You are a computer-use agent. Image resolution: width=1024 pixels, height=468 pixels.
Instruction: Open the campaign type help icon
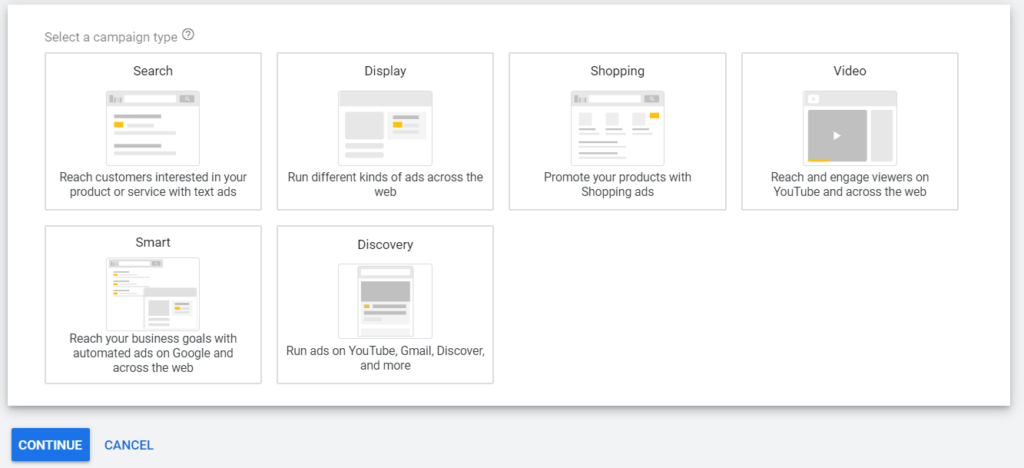[x=188, y=35]
